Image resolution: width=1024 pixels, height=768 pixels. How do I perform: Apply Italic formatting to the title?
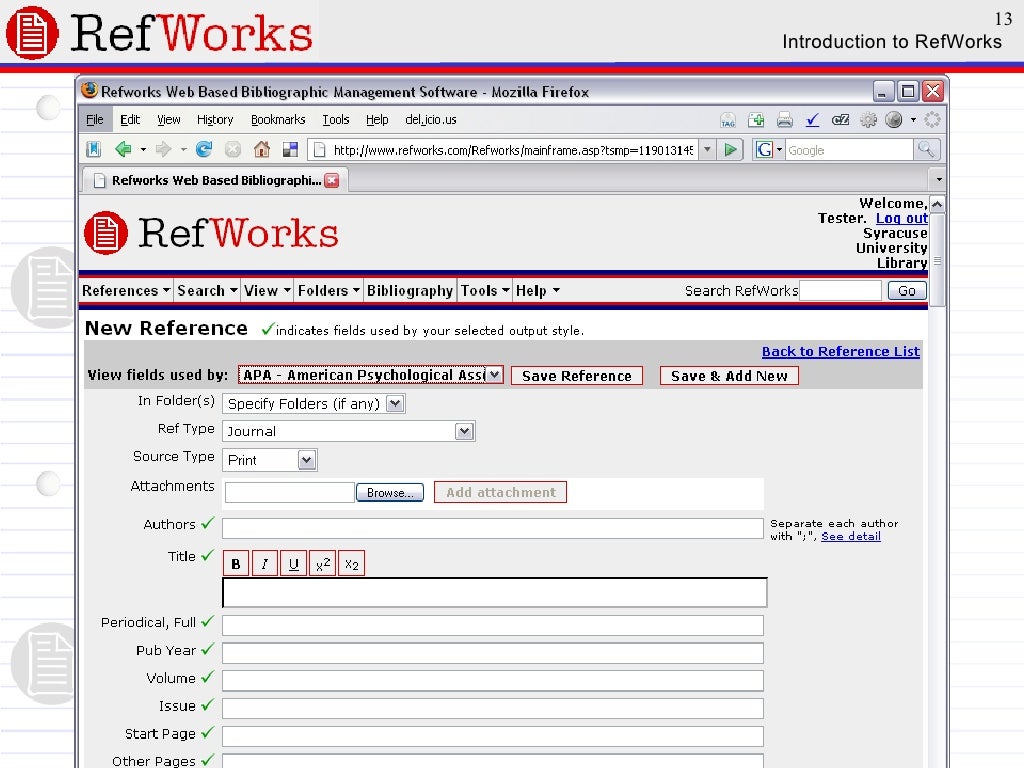(x=264, y=564)
